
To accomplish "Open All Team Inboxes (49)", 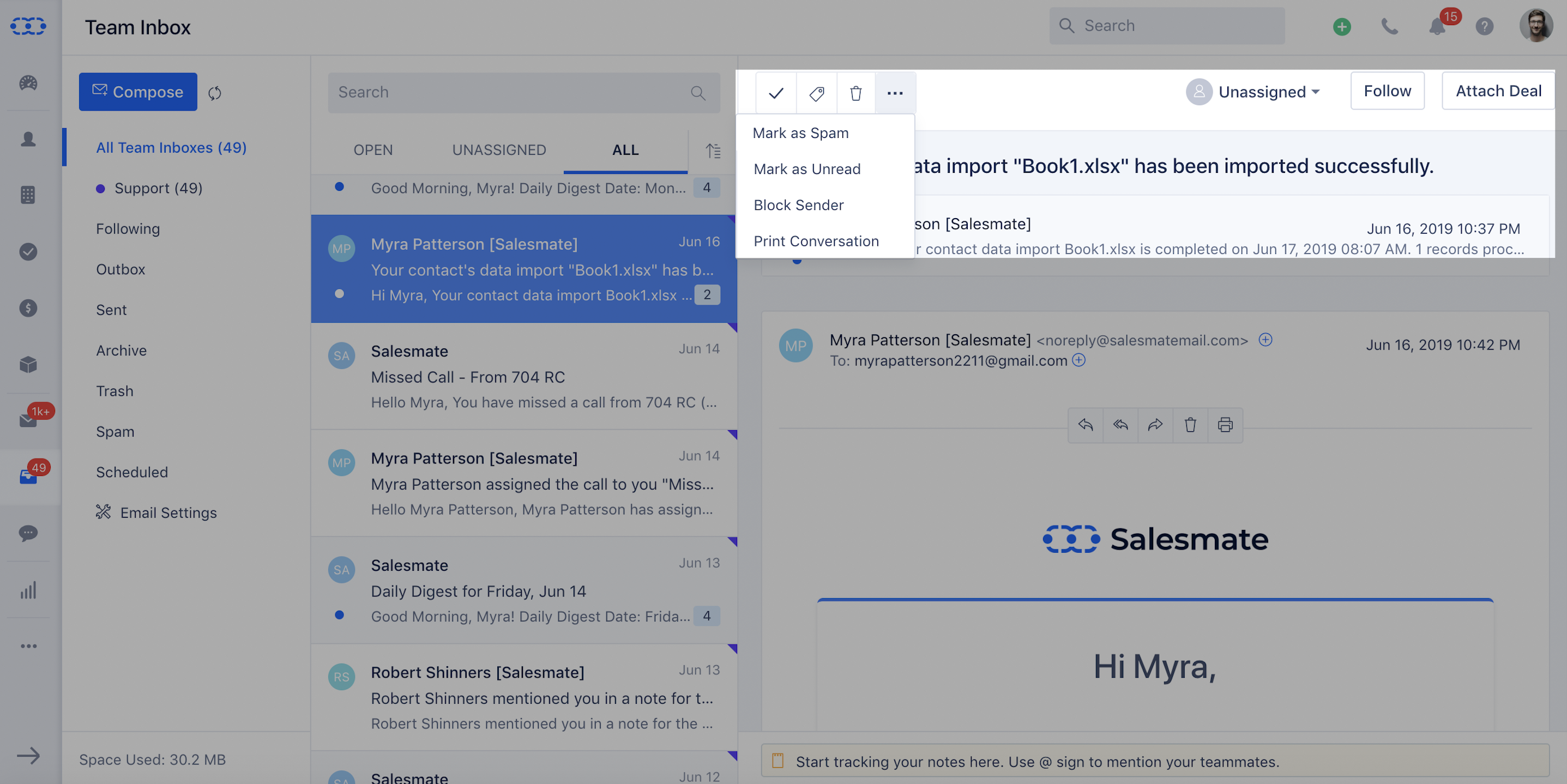I will pos(171,147).
